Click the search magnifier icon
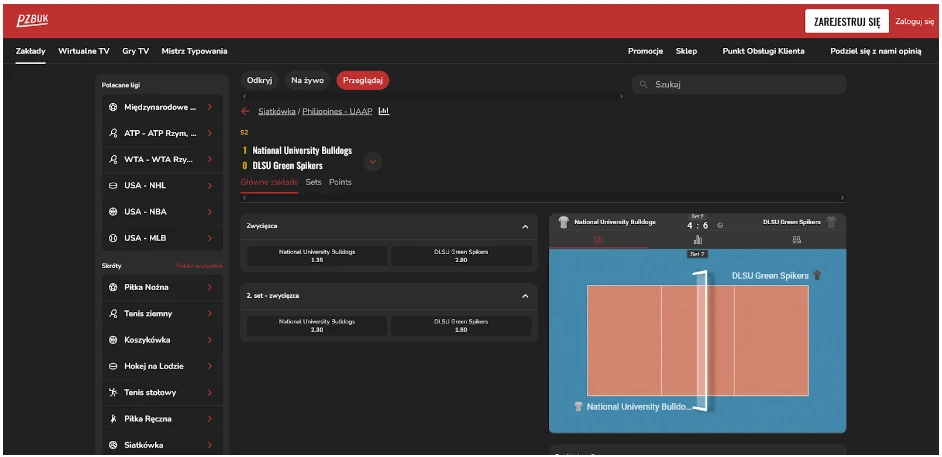The image size is (942, 457). click(643, 85)
